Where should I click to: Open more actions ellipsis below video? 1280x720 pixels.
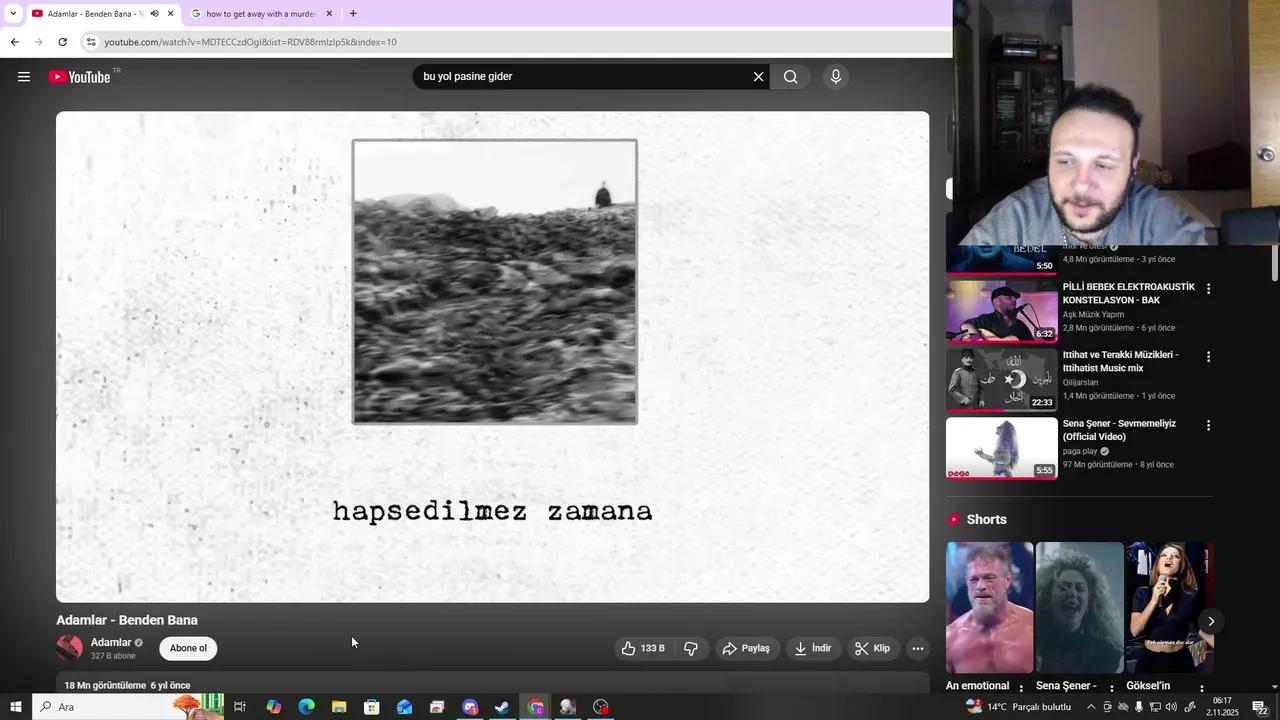tap(918, 648)
